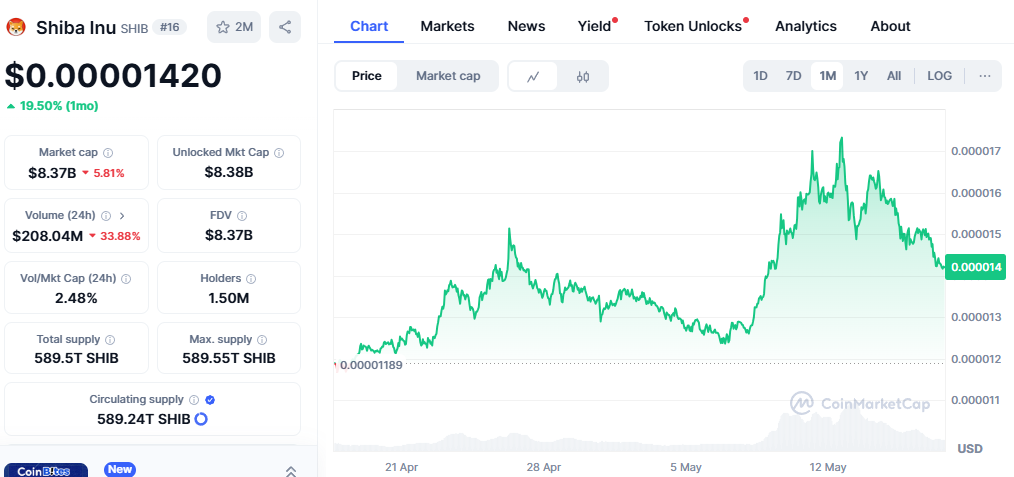1014x477 pixels.
Task: Set chart range to 1D
Action: (x=760, y=76)
